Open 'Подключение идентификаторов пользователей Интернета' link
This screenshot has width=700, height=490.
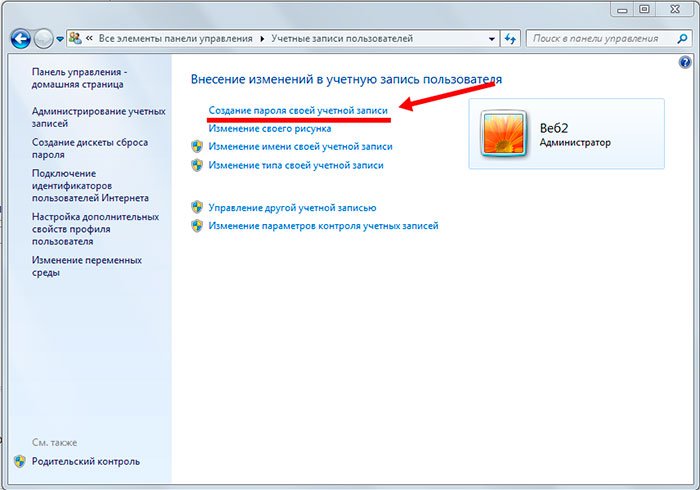point(90,185)
